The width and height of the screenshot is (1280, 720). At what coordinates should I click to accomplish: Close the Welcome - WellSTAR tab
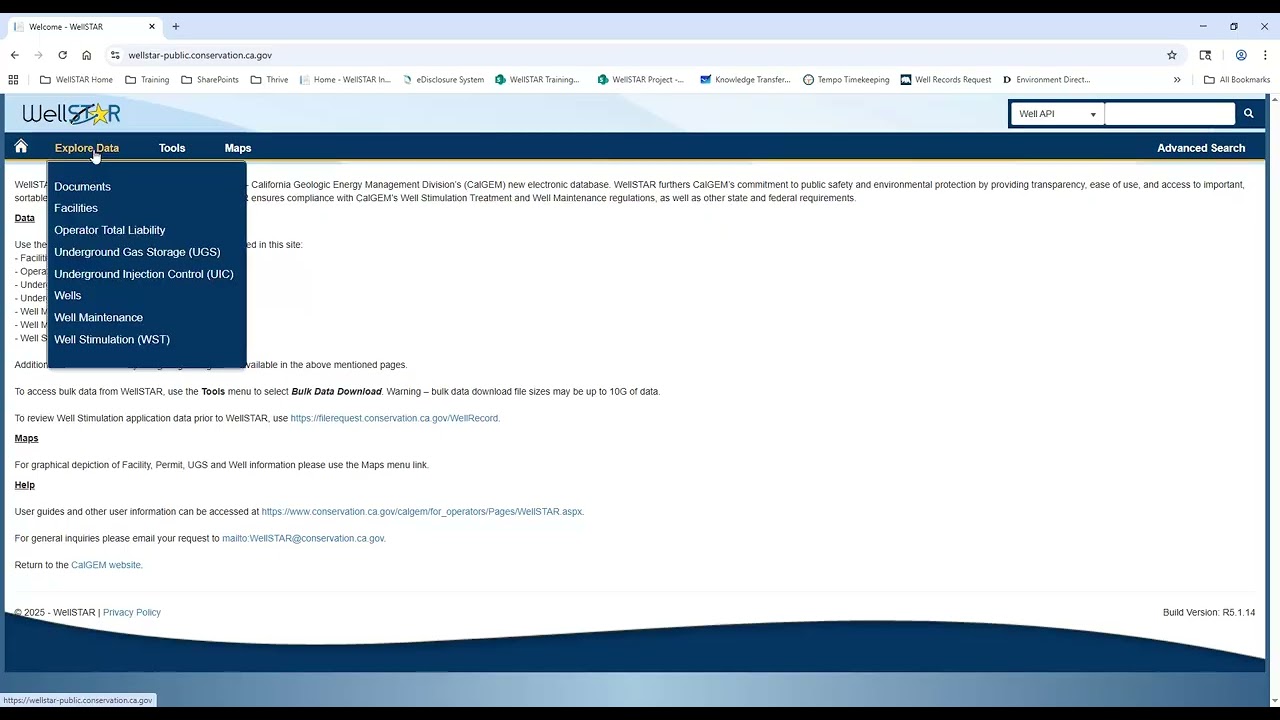[x=152, y=27]
